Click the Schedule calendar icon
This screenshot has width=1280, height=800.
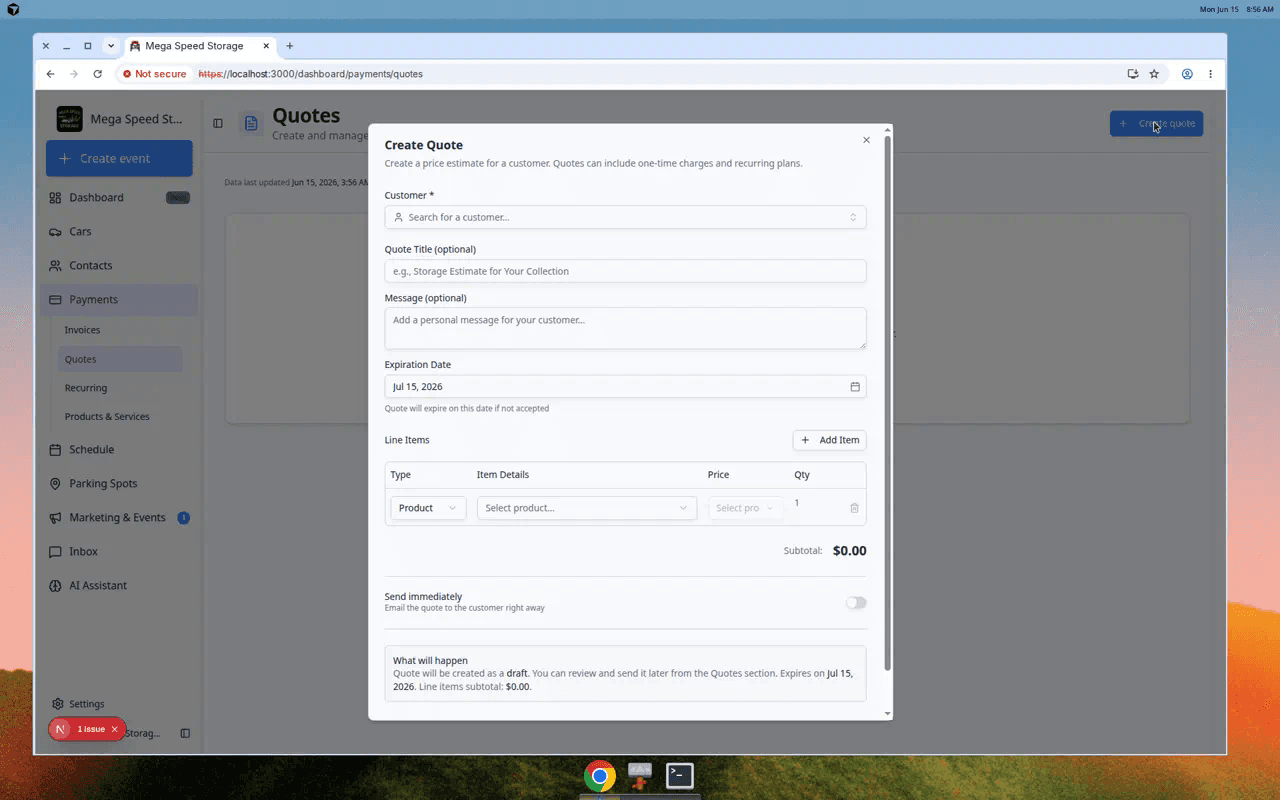click(x=55, y=450)
